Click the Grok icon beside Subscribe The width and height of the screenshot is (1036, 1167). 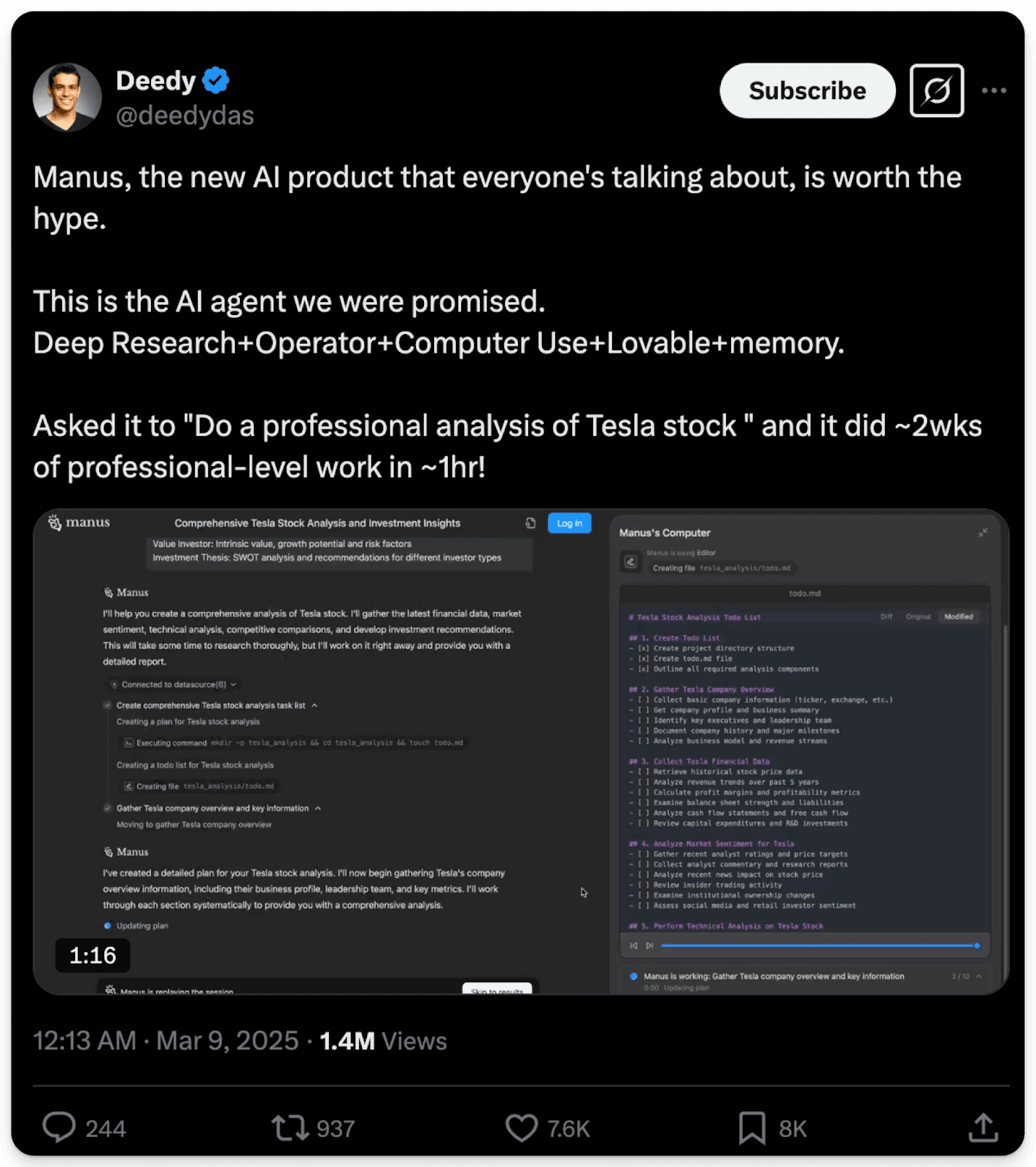tap(937, 90)
